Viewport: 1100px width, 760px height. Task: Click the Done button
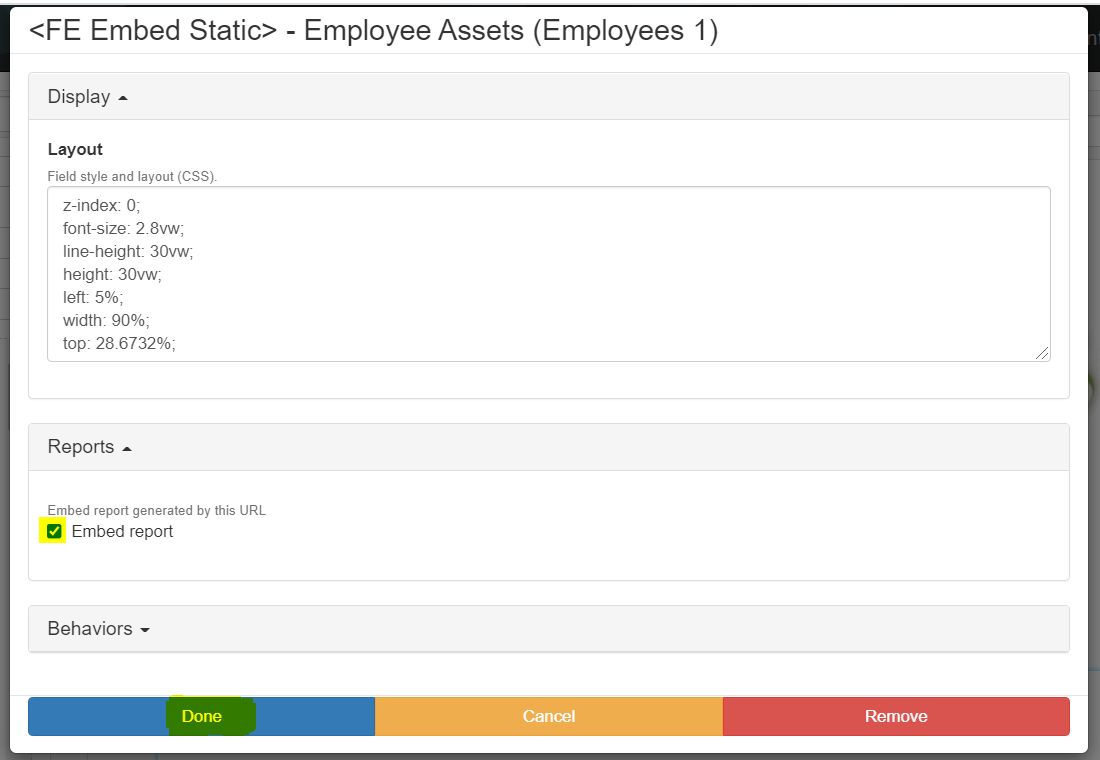click(x=201, y=716)
